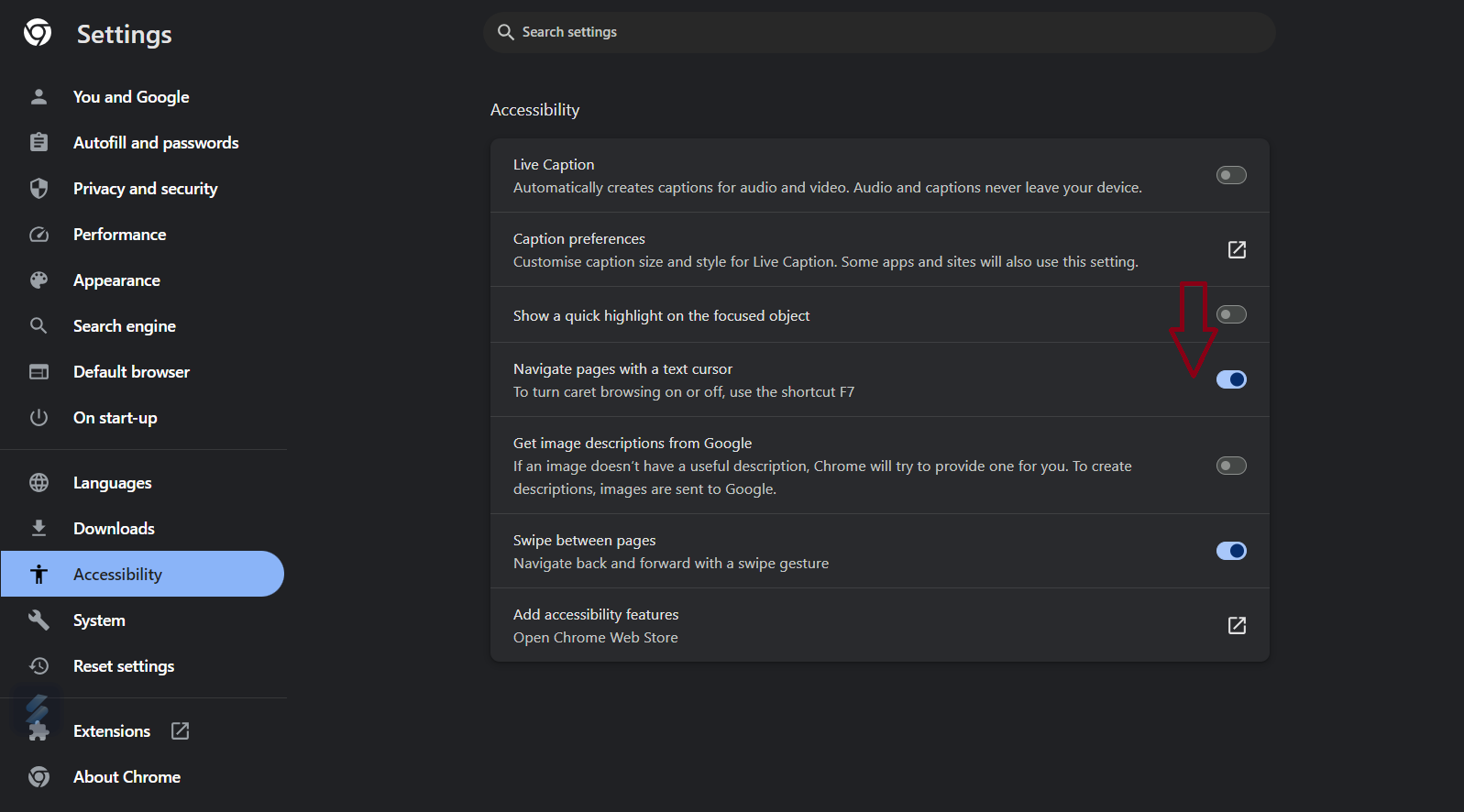
Task: Click the Extensions external link icon
Action: coord(181,730)
